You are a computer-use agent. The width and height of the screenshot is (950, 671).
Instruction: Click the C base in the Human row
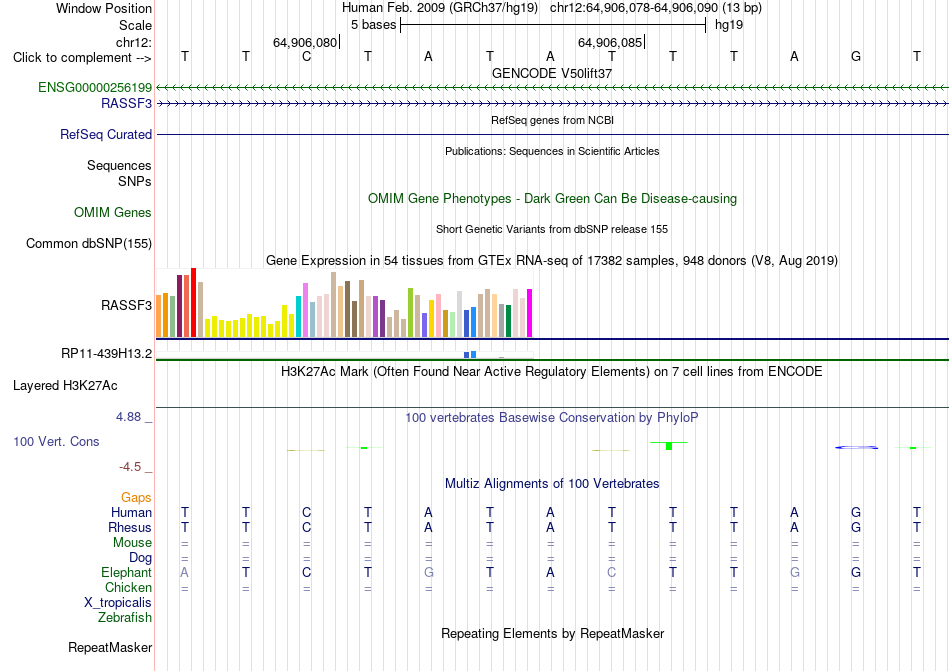[307, 512]
